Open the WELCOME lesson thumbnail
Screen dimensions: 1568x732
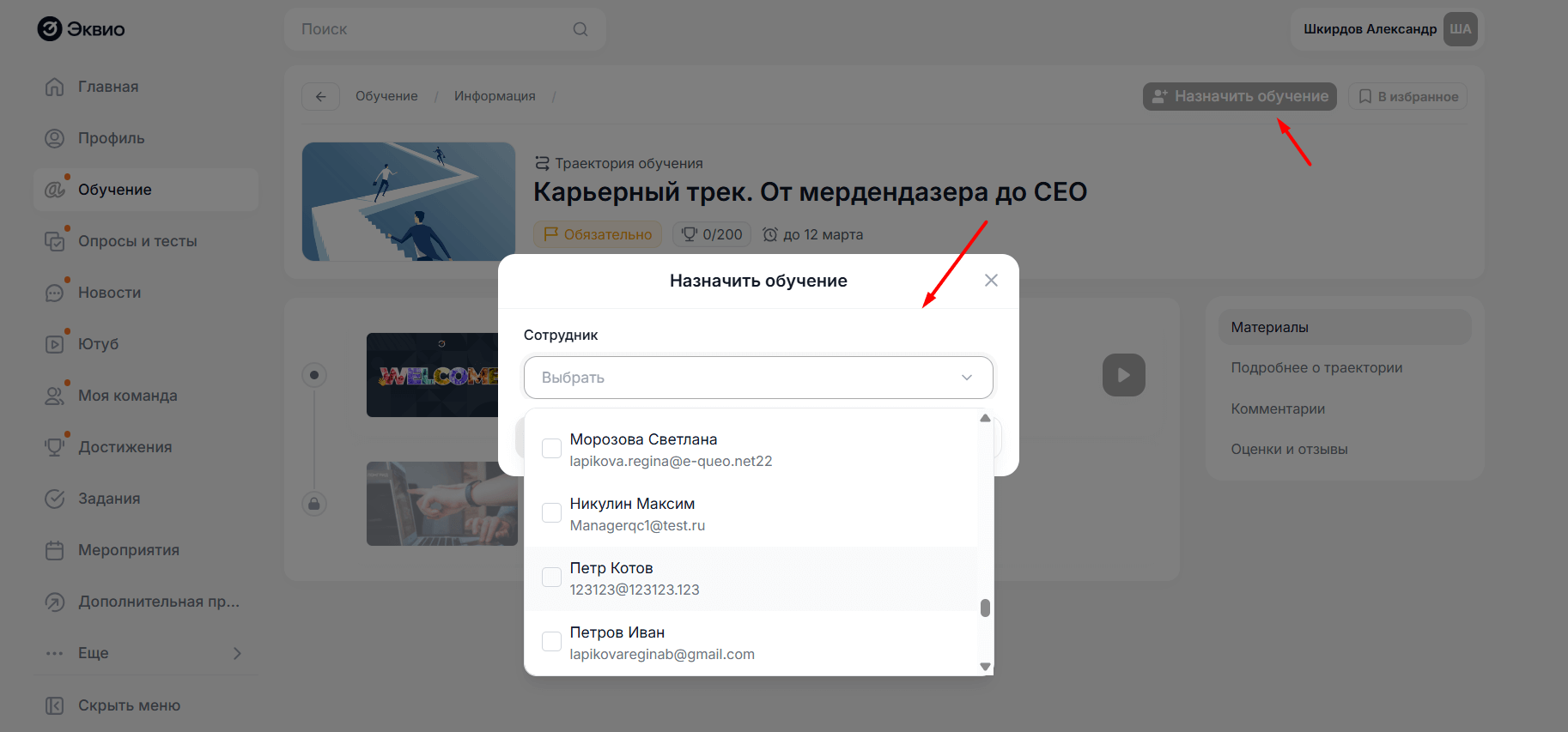(x=433, y=375)
